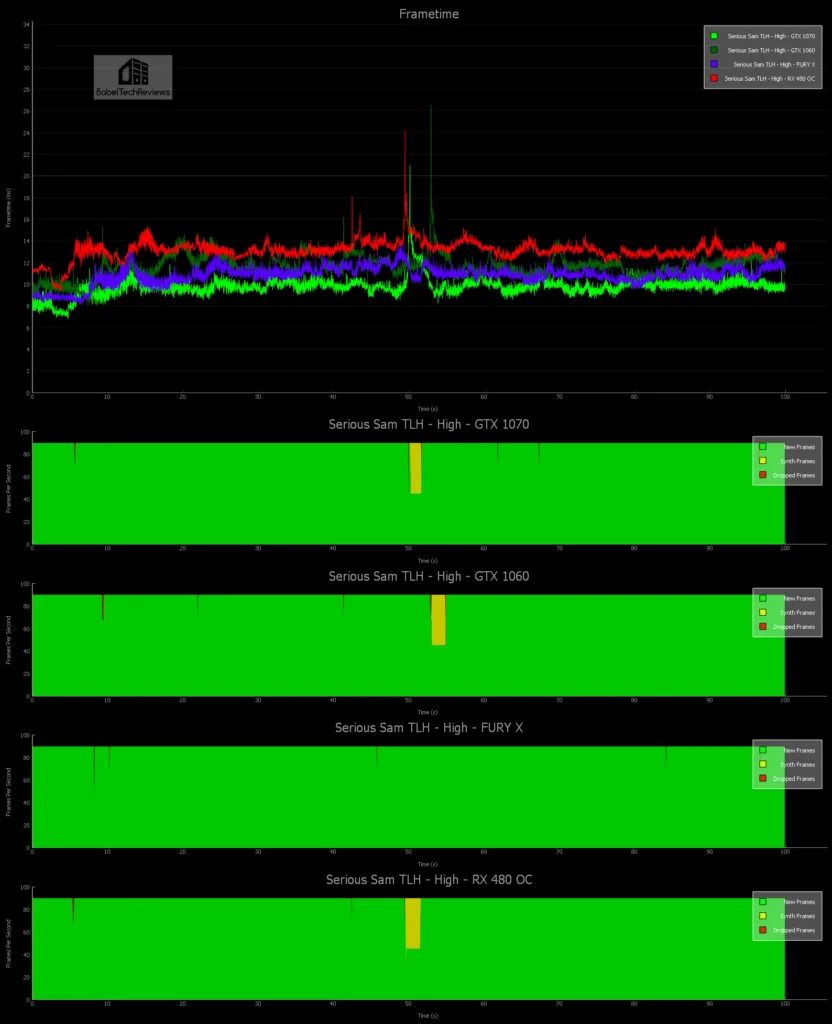This screenshot has height=1024, width=832.
Task: Click the yellow synth frames block in RX 480 OC chart
Action: tap(412, 923)
